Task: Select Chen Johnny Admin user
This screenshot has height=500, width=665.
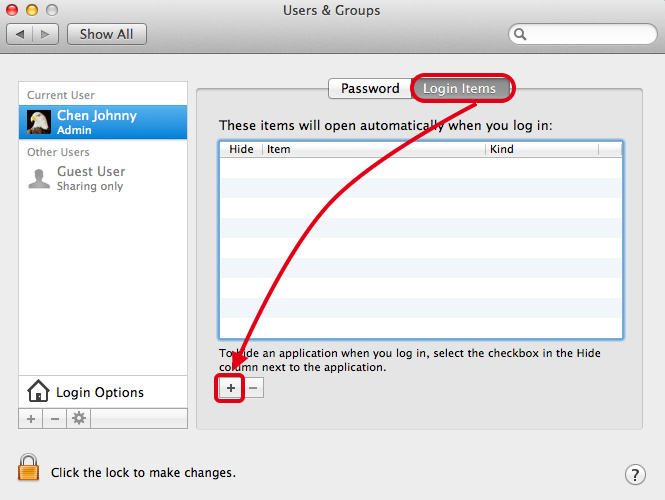Action: pyautogui.click(x=103, y=122)
